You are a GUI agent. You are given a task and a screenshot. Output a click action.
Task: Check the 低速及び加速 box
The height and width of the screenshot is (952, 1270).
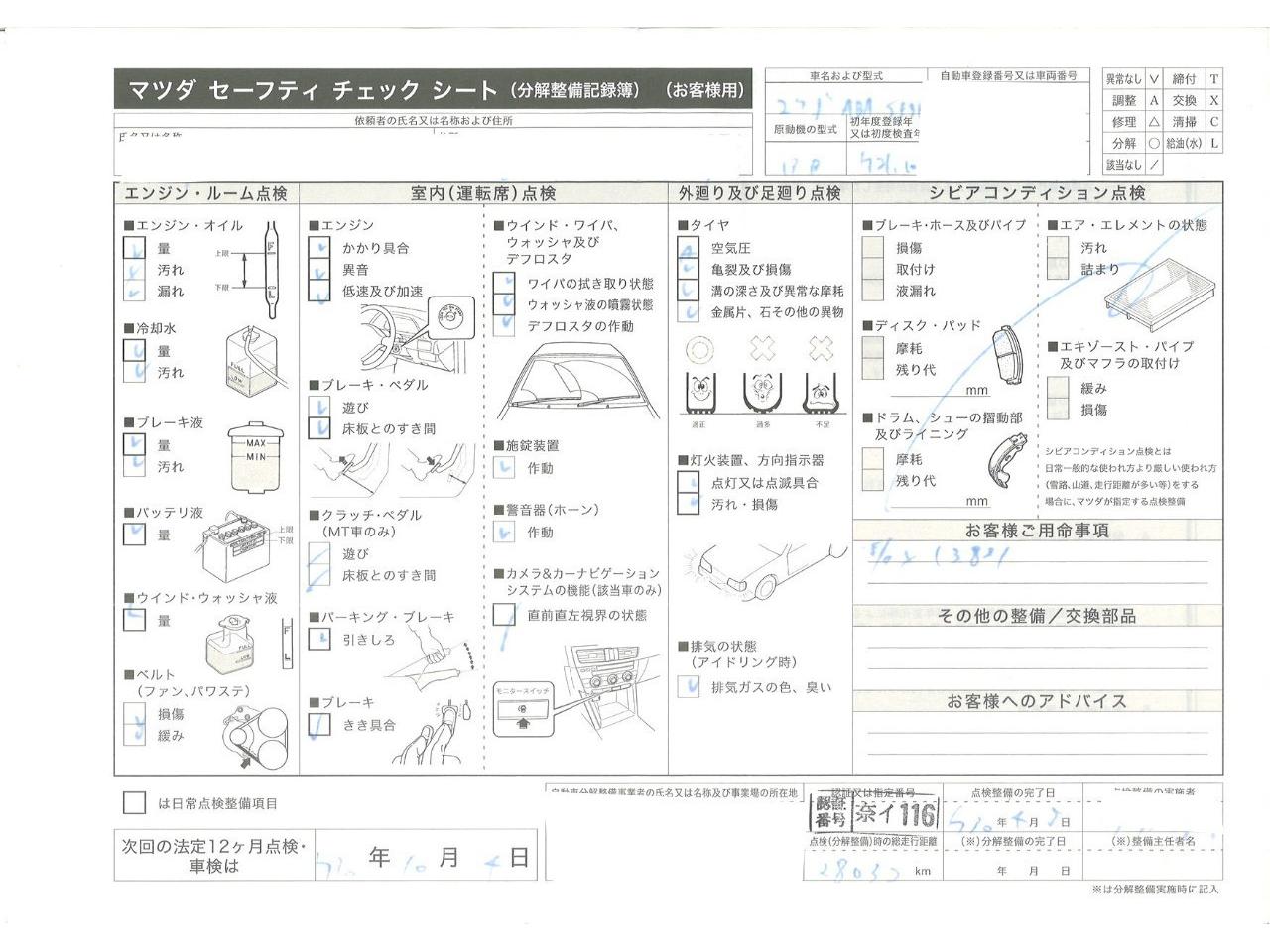[318, 291]
